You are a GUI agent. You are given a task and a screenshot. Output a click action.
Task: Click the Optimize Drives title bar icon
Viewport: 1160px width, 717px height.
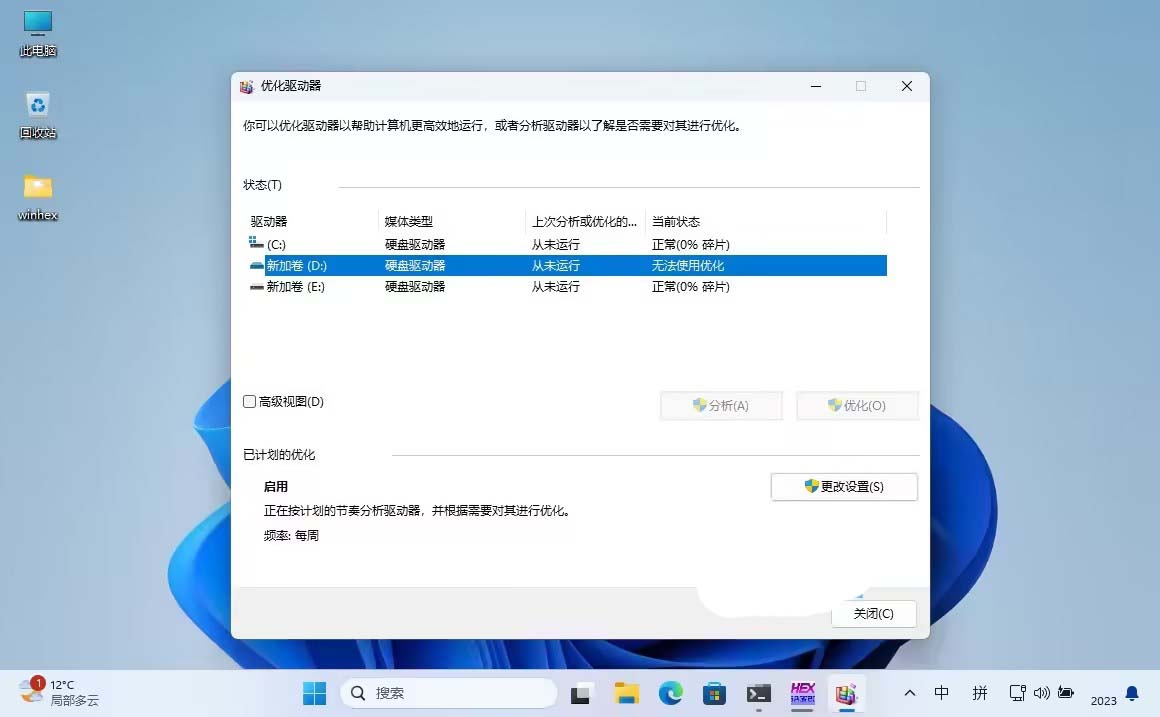[247, 87]
